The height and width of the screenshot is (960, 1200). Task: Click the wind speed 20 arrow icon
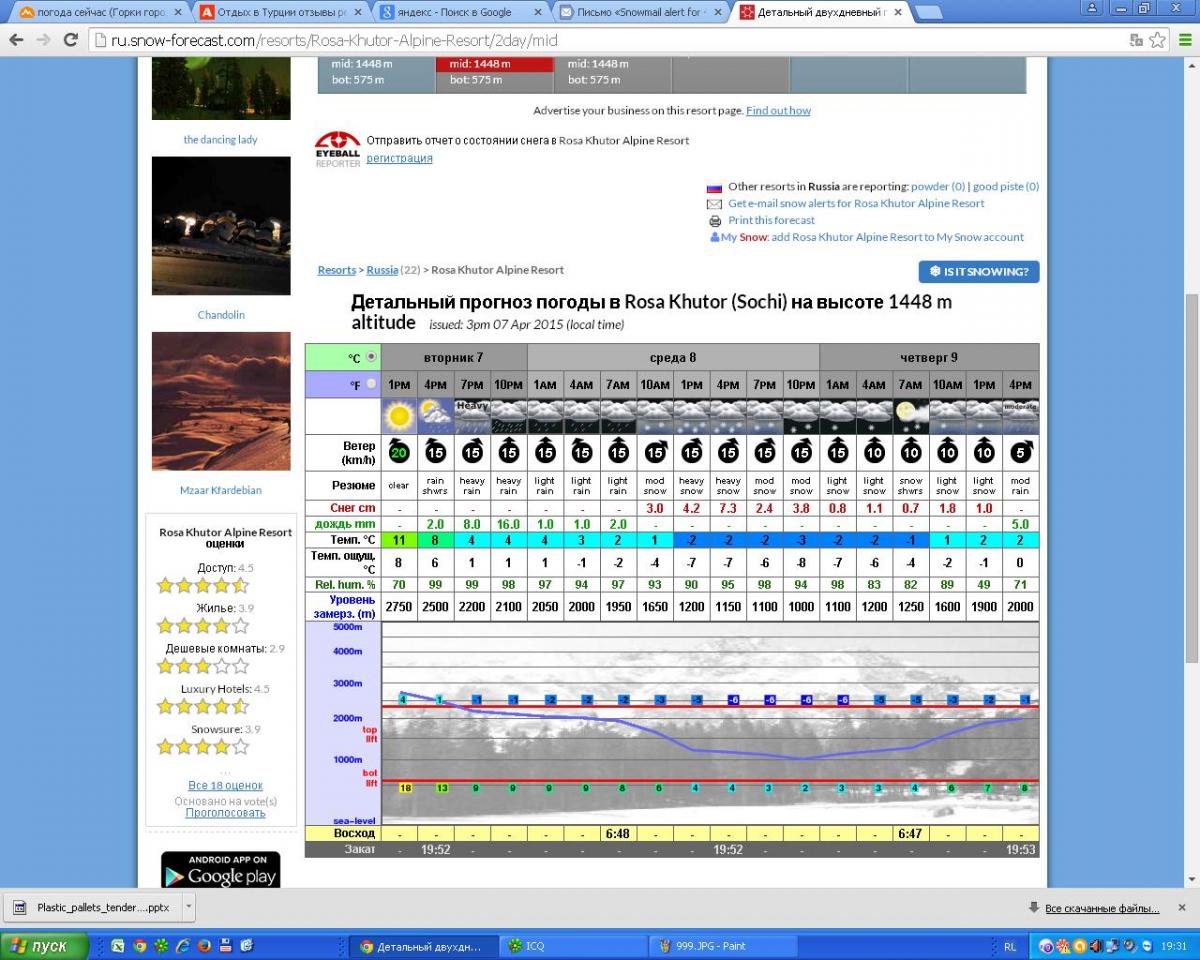coord(399,452)
